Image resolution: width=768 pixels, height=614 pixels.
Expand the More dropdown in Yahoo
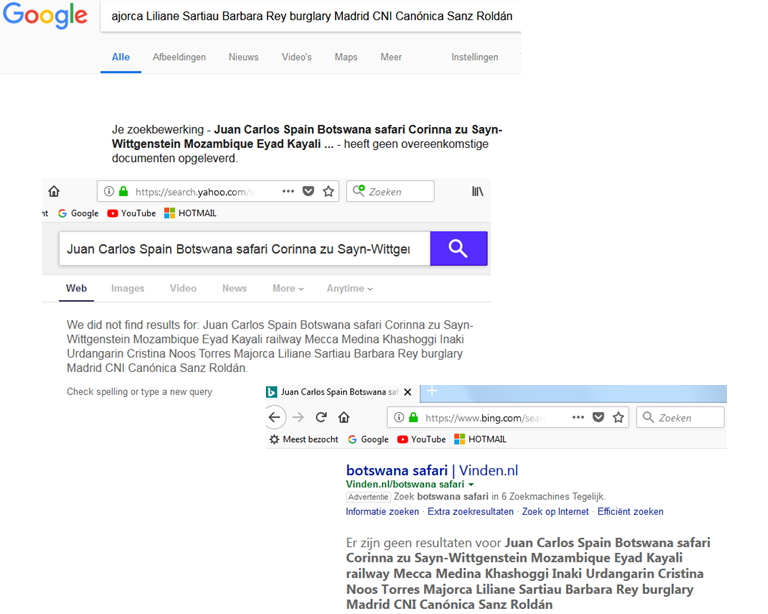288,288
